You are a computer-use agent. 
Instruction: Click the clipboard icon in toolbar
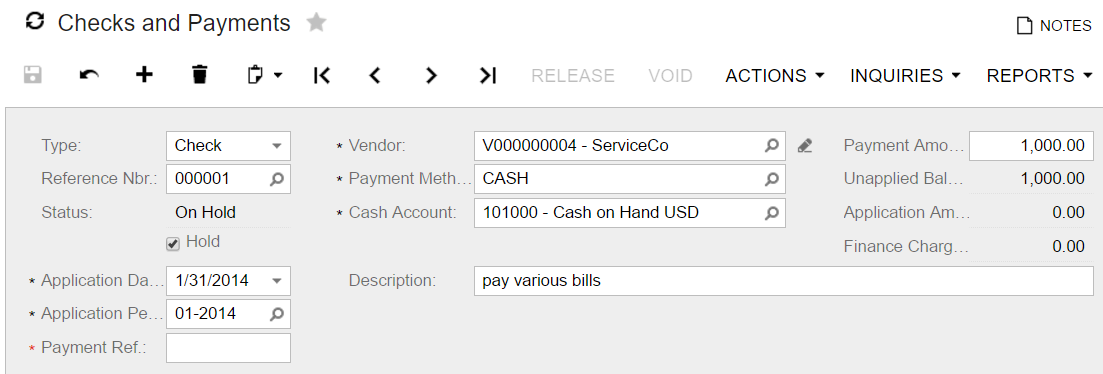(256, 75)
